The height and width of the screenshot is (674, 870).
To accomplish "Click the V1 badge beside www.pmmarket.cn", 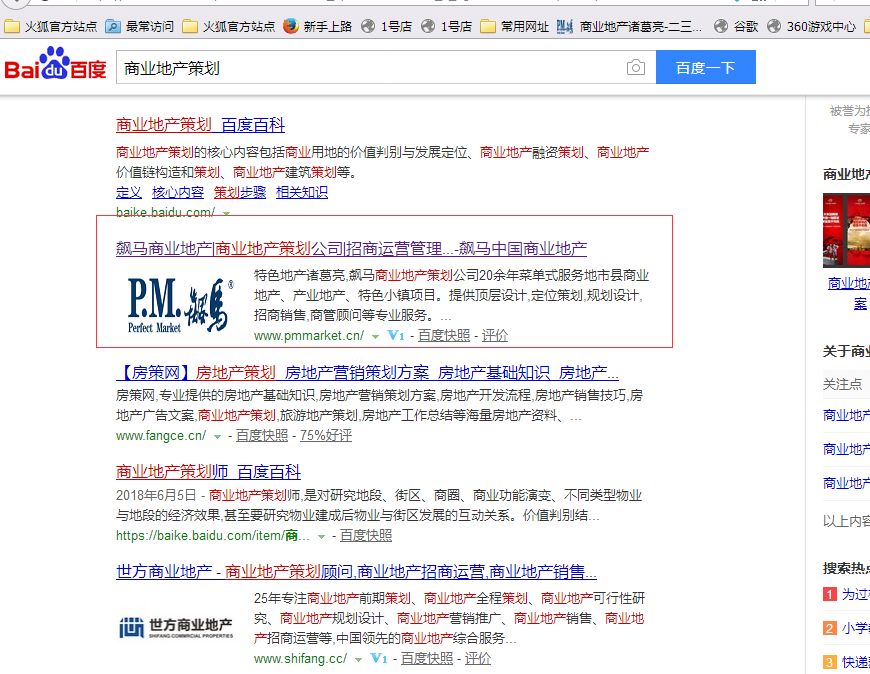I will click(394, 335).
